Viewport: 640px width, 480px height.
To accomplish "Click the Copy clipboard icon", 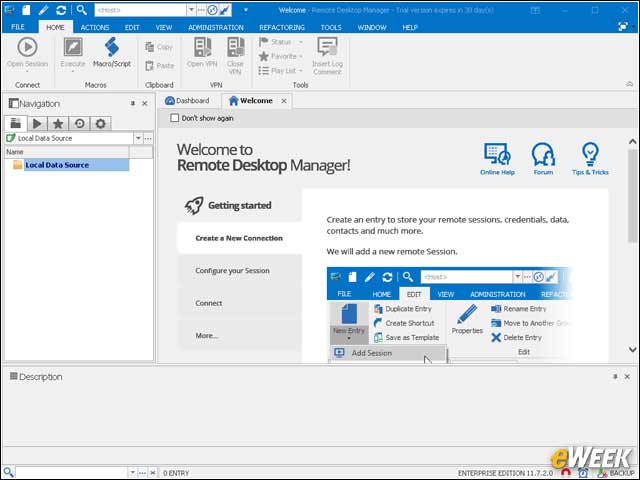I will (150, 47).
